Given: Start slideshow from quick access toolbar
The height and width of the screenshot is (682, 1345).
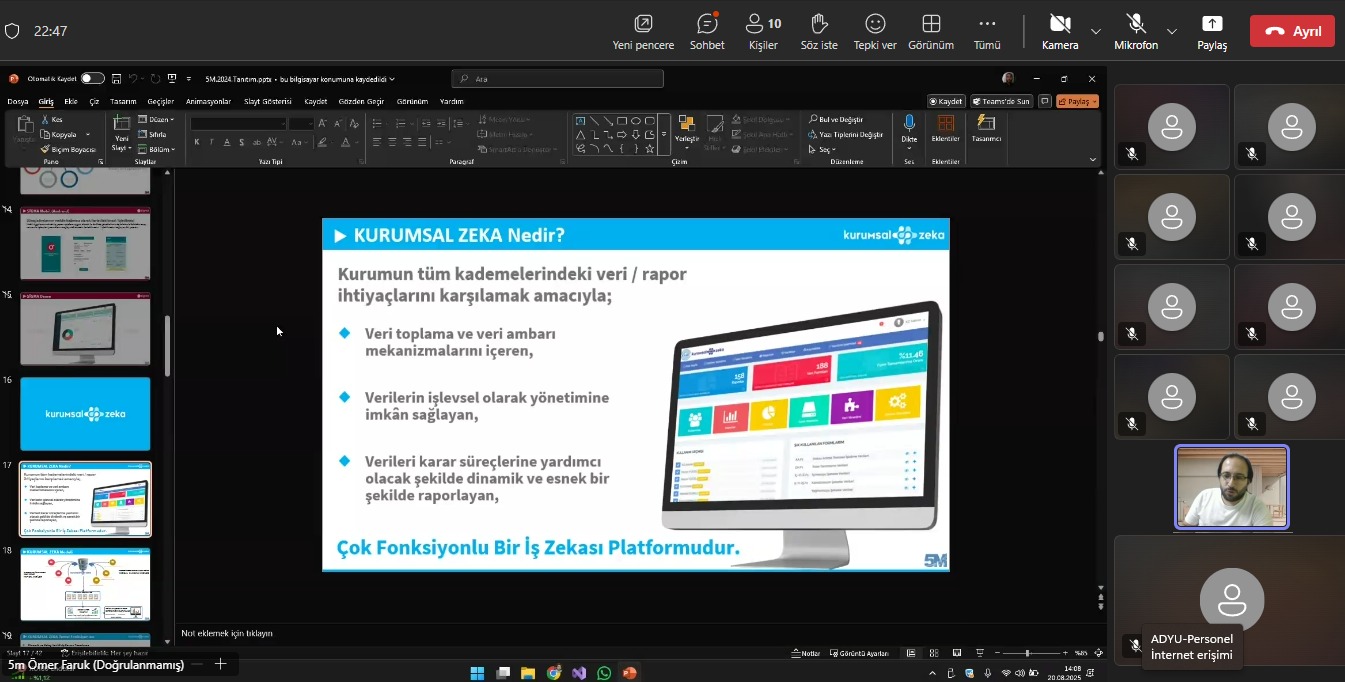Looking at the screenshot, I should click(x=172, y=78).
